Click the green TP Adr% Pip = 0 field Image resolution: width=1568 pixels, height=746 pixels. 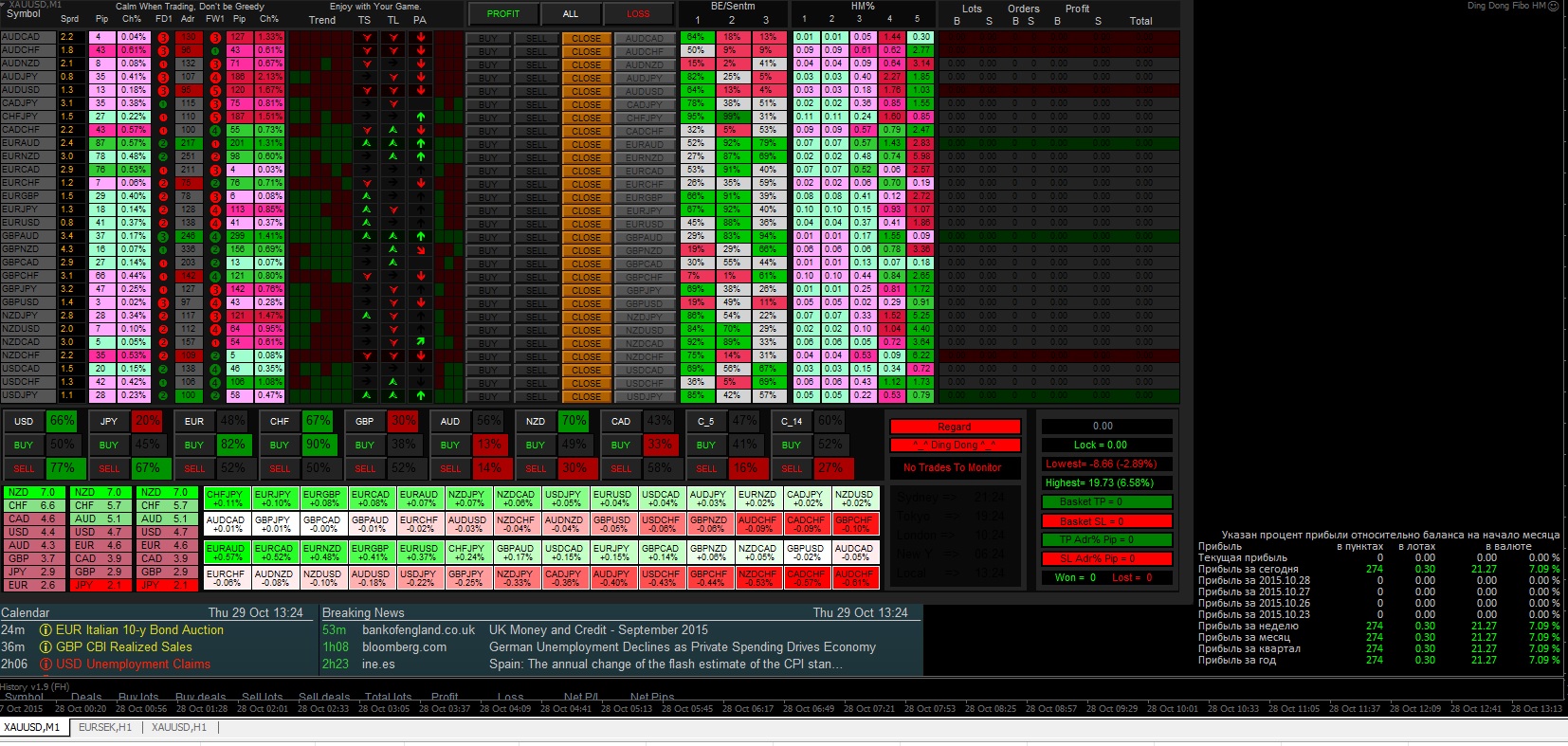[1106, 540]
